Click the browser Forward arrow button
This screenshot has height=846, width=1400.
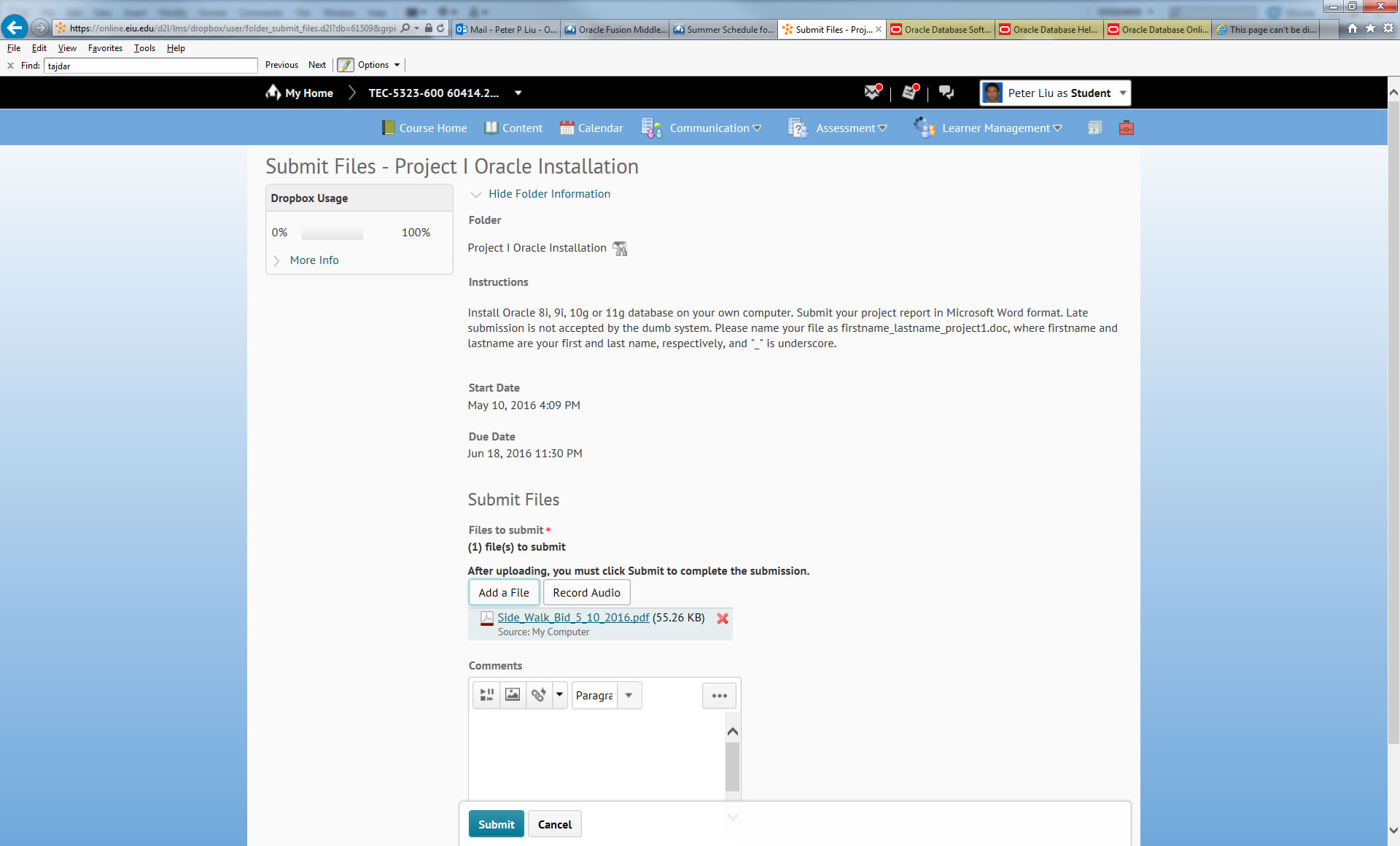point(40,28)
